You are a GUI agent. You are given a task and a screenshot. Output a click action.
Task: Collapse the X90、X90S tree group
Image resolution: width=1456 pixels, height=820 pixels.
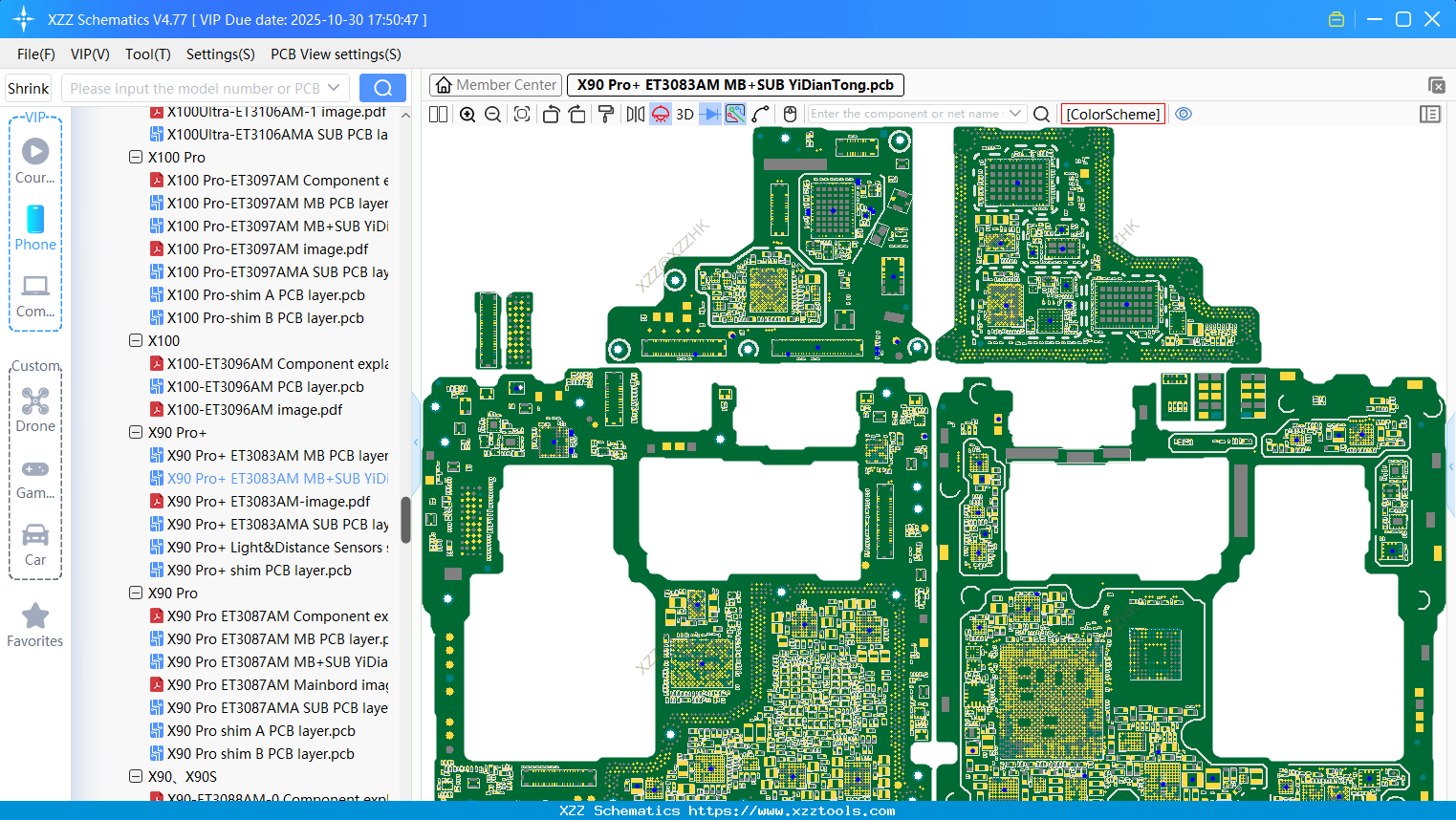point(136,776)
